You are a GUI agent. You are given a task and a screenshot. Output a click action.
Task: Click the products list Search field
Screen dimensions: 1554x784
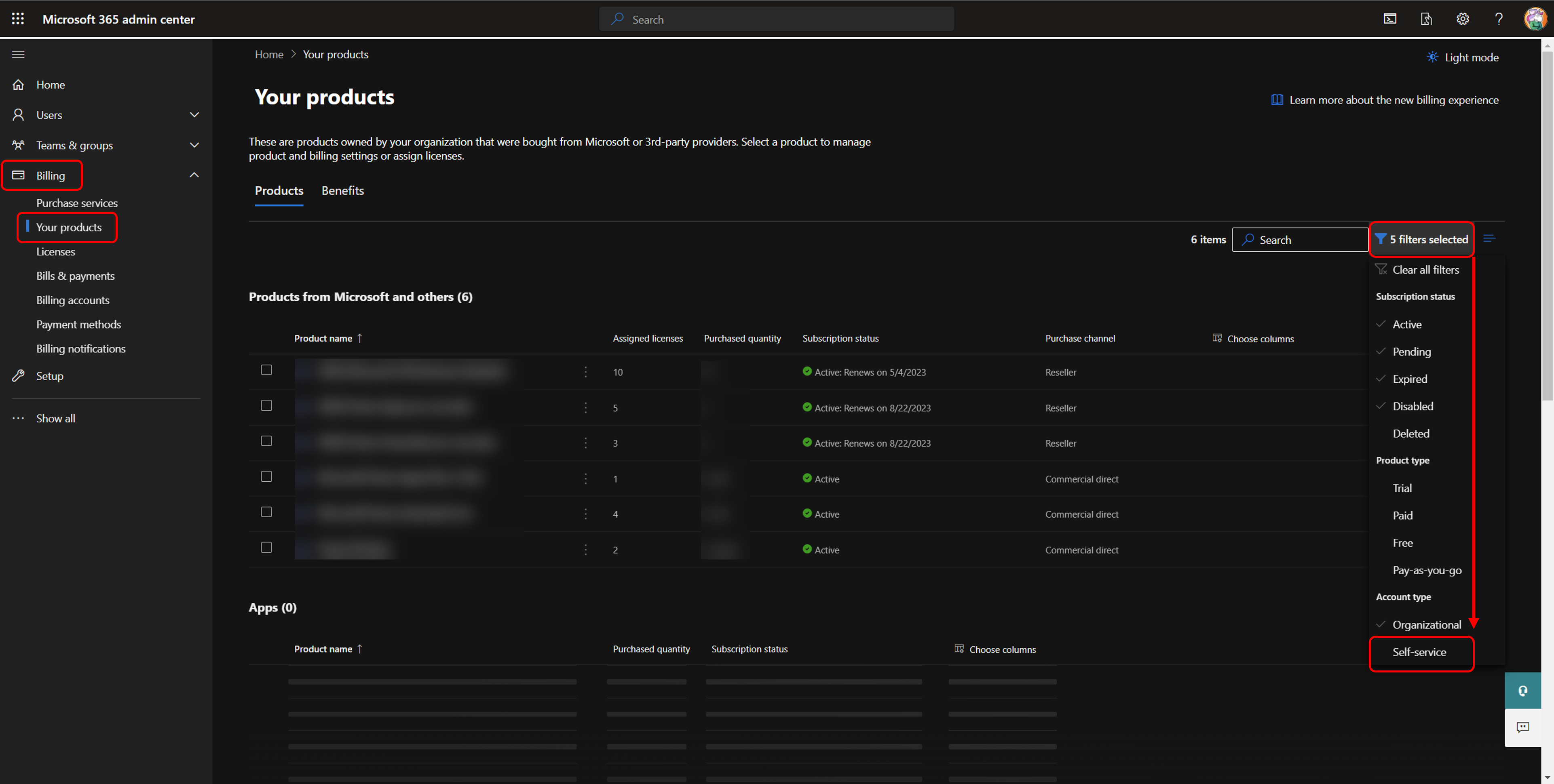click(x=1300, y=239)
